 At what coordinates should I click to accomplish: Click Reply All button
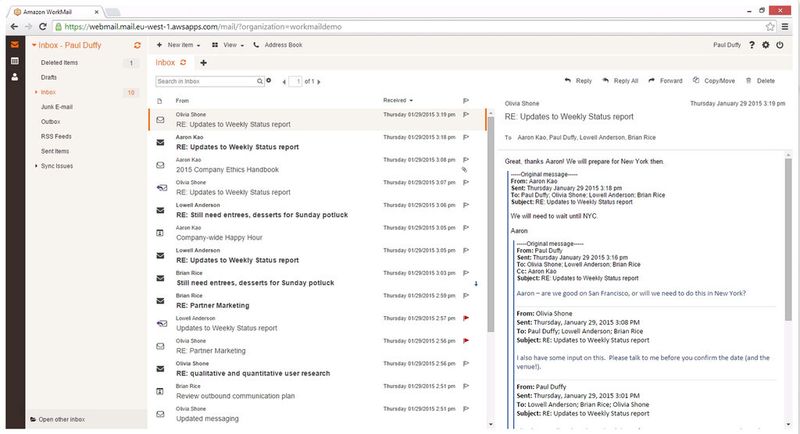click(621, 80)
